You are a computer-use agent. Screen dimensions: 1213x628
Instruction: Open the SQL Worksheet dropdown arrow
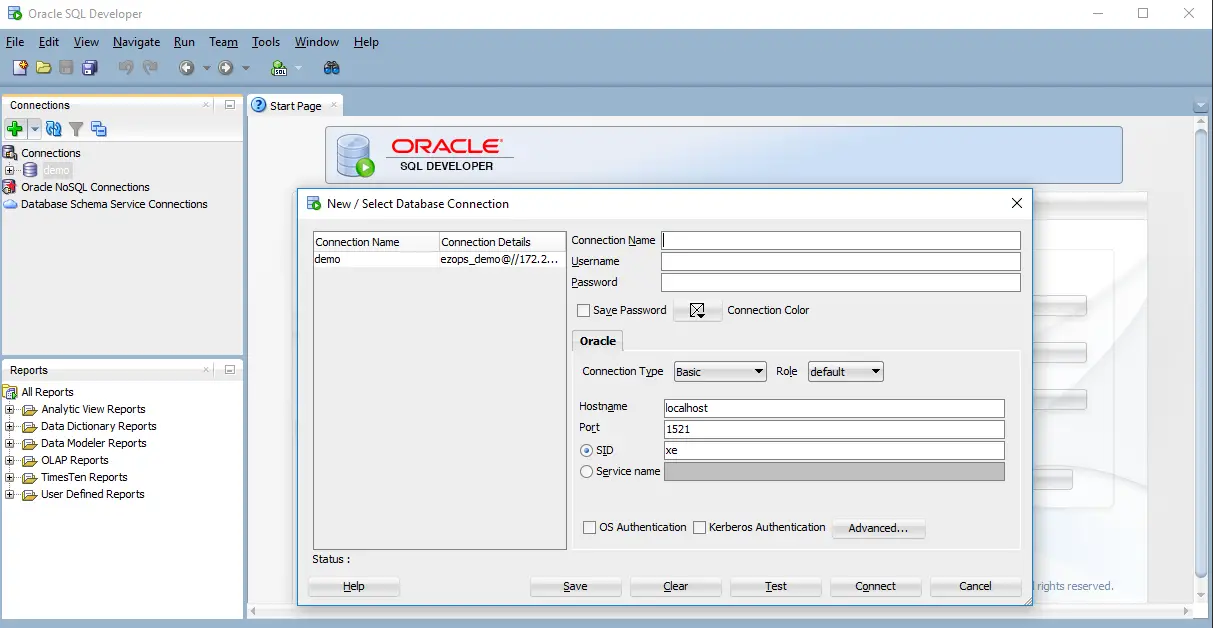(298, 68)
